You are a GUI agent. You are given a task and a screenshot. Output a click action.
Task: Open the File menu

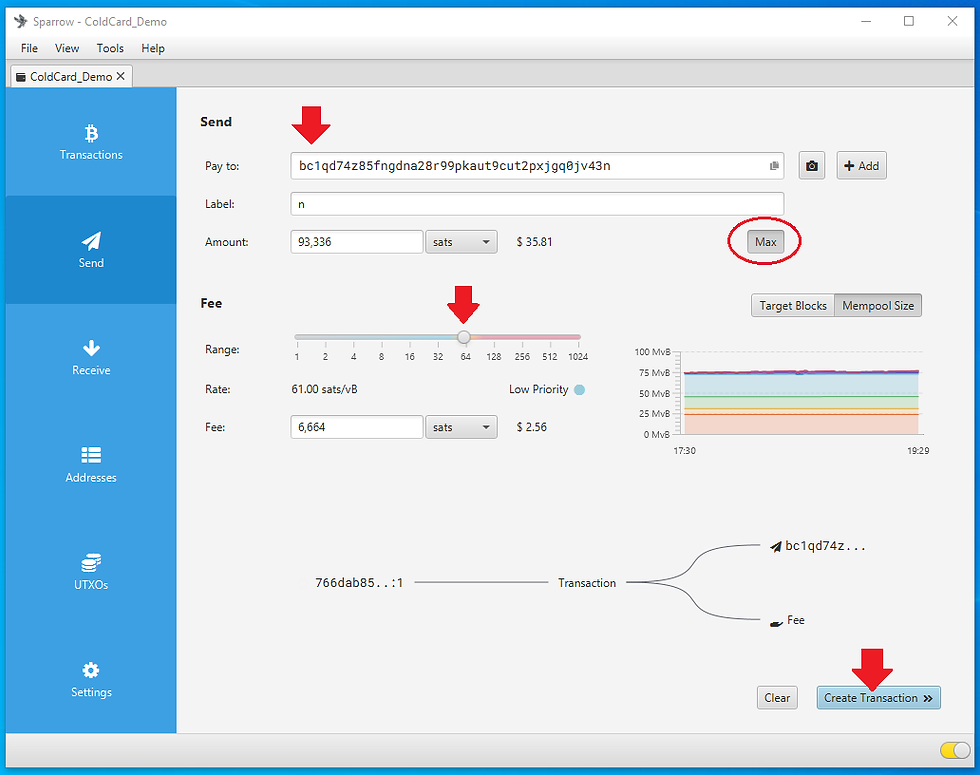click(x=29, y=48)
